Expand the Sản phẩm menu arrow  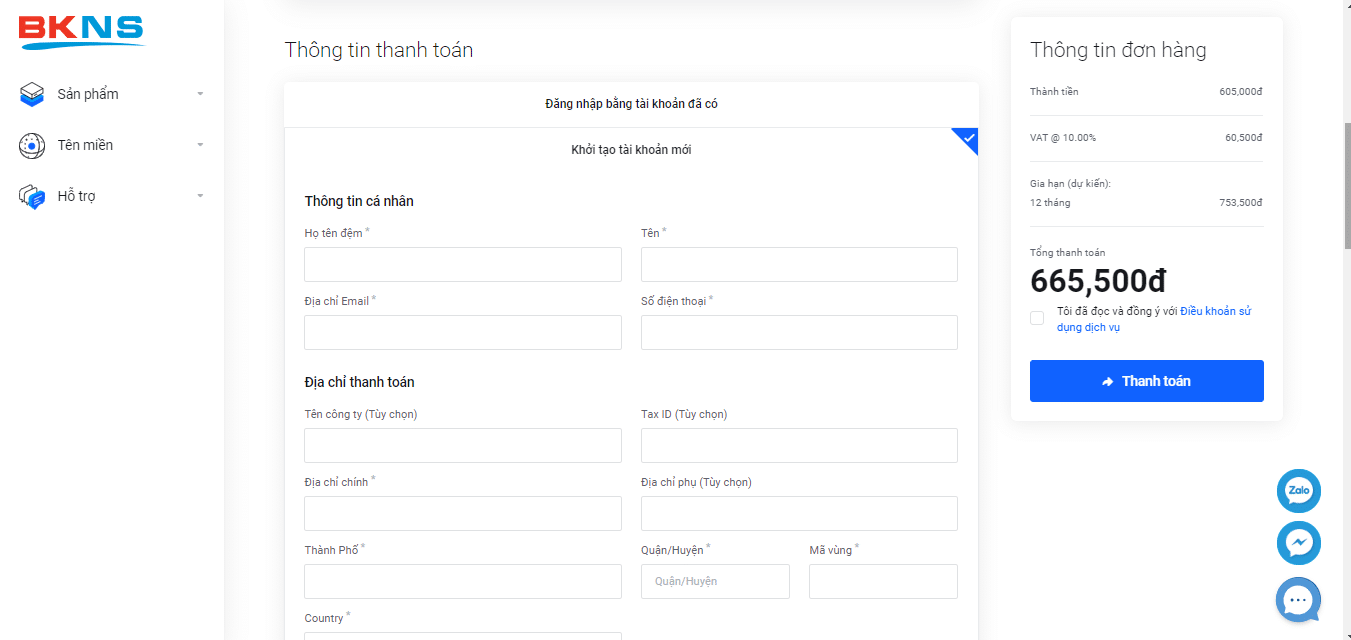200,94
